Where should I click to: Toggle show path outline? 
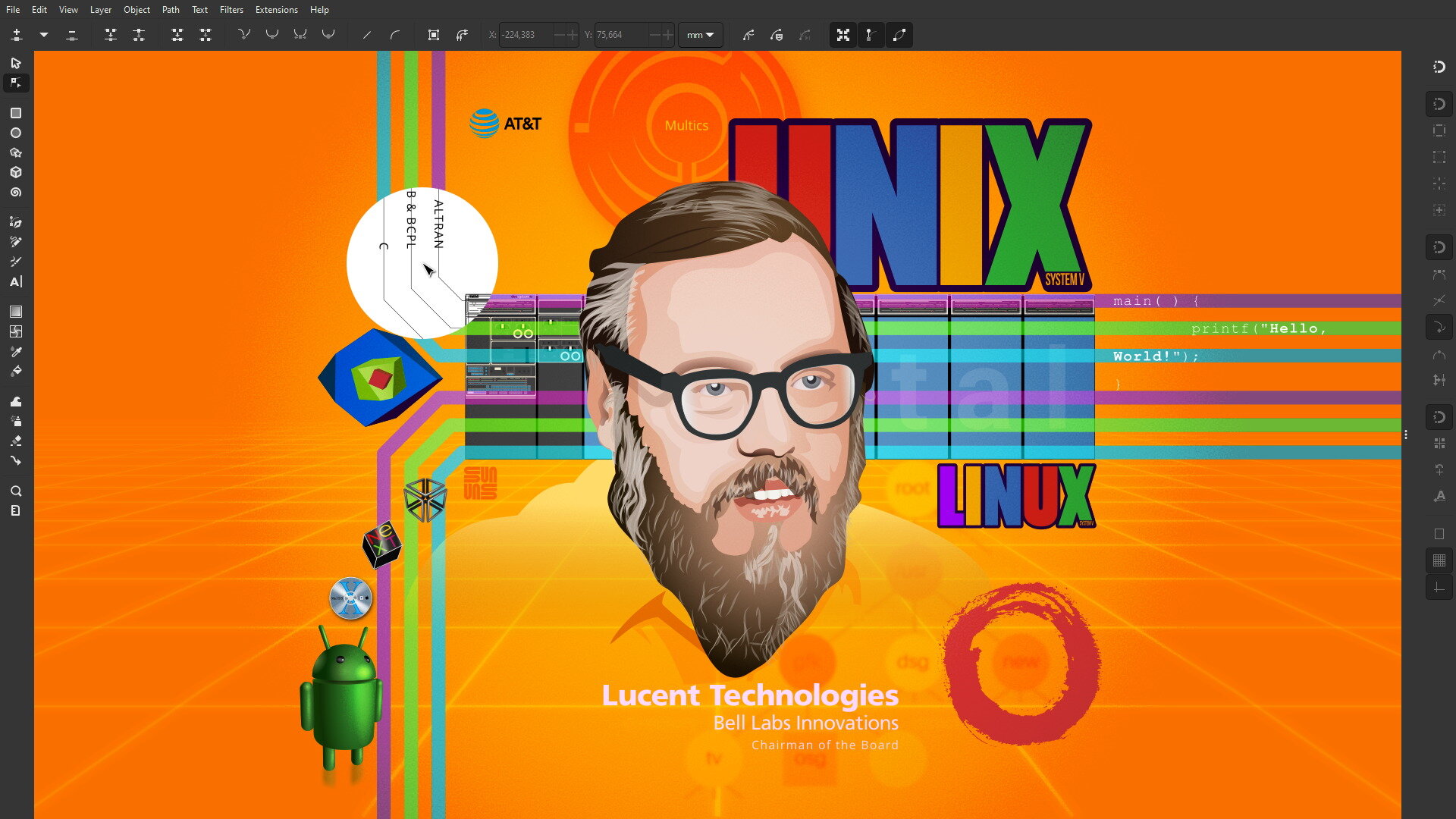click(899, 35)
